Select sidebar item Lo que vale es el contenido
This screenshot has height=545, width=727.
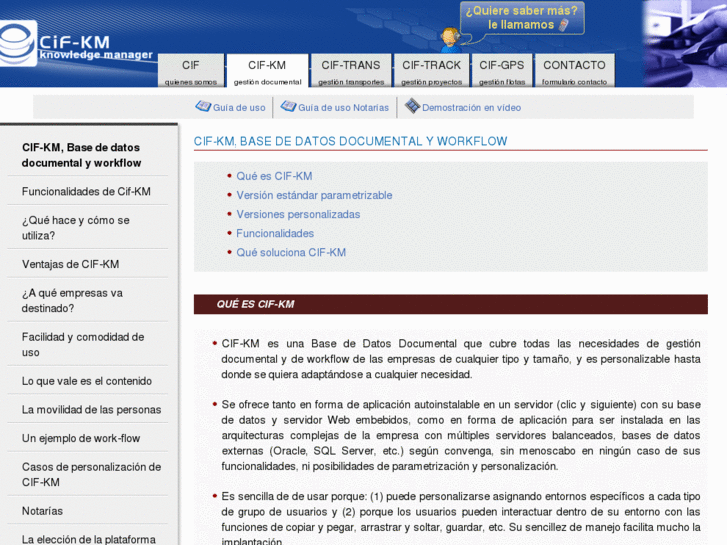[x=88, y=381]
